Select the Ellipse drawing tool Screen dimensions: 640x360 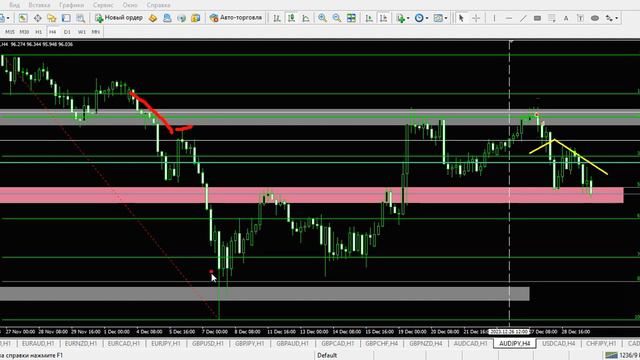click(x=595, y=18)
